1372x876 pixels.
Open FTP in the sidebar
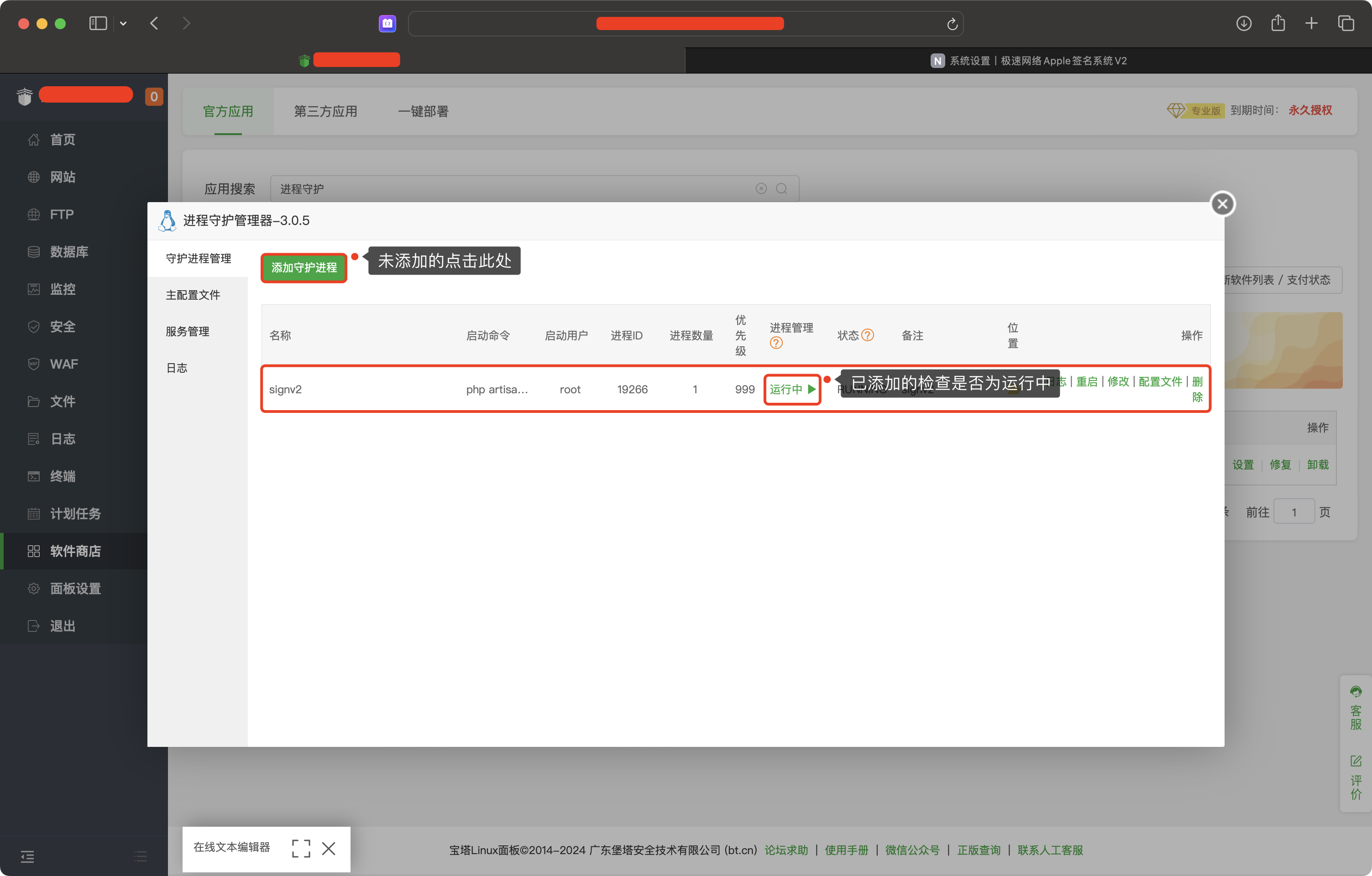[x=62, y=214]
